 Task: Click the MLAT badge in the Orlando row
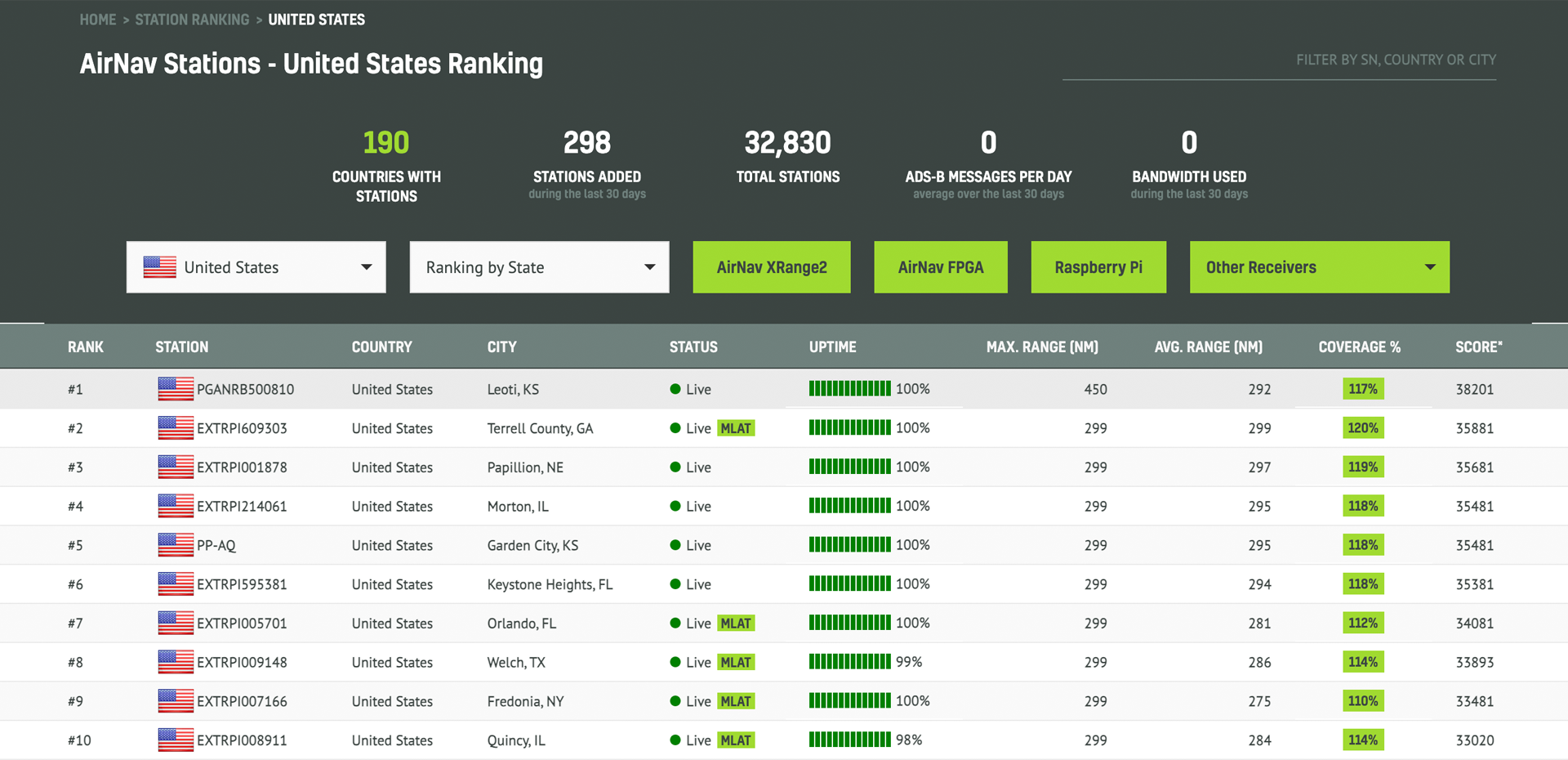735,624
